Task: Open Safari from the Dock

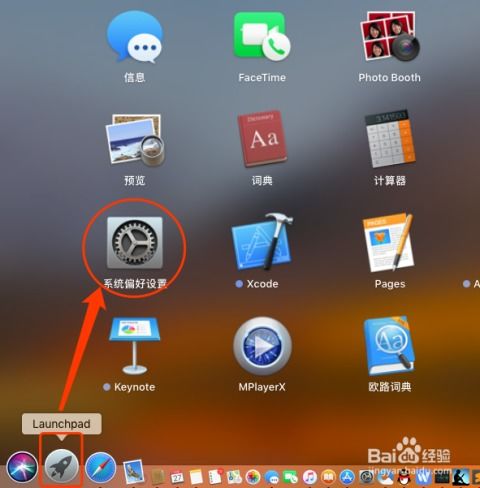Action: pyautogui.click(x=101, y=468)
